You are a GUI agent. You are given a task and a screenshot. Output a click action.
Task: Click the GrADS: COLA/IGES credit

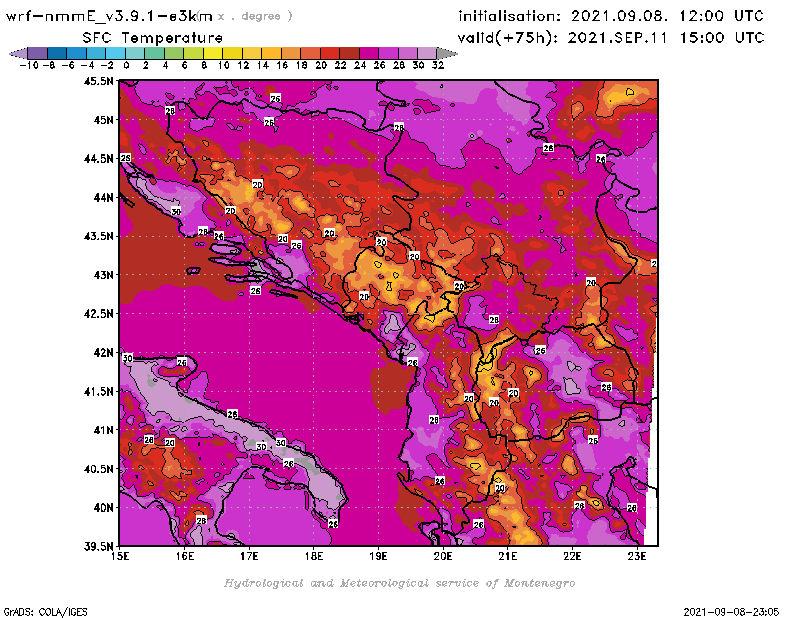point(45,612)
